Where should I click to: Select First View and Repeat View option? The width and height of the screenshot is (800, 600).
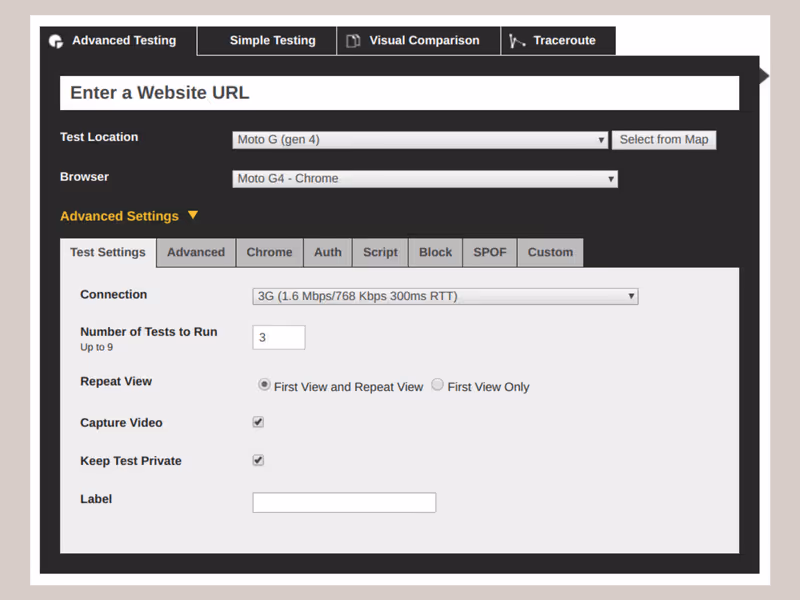264,385
